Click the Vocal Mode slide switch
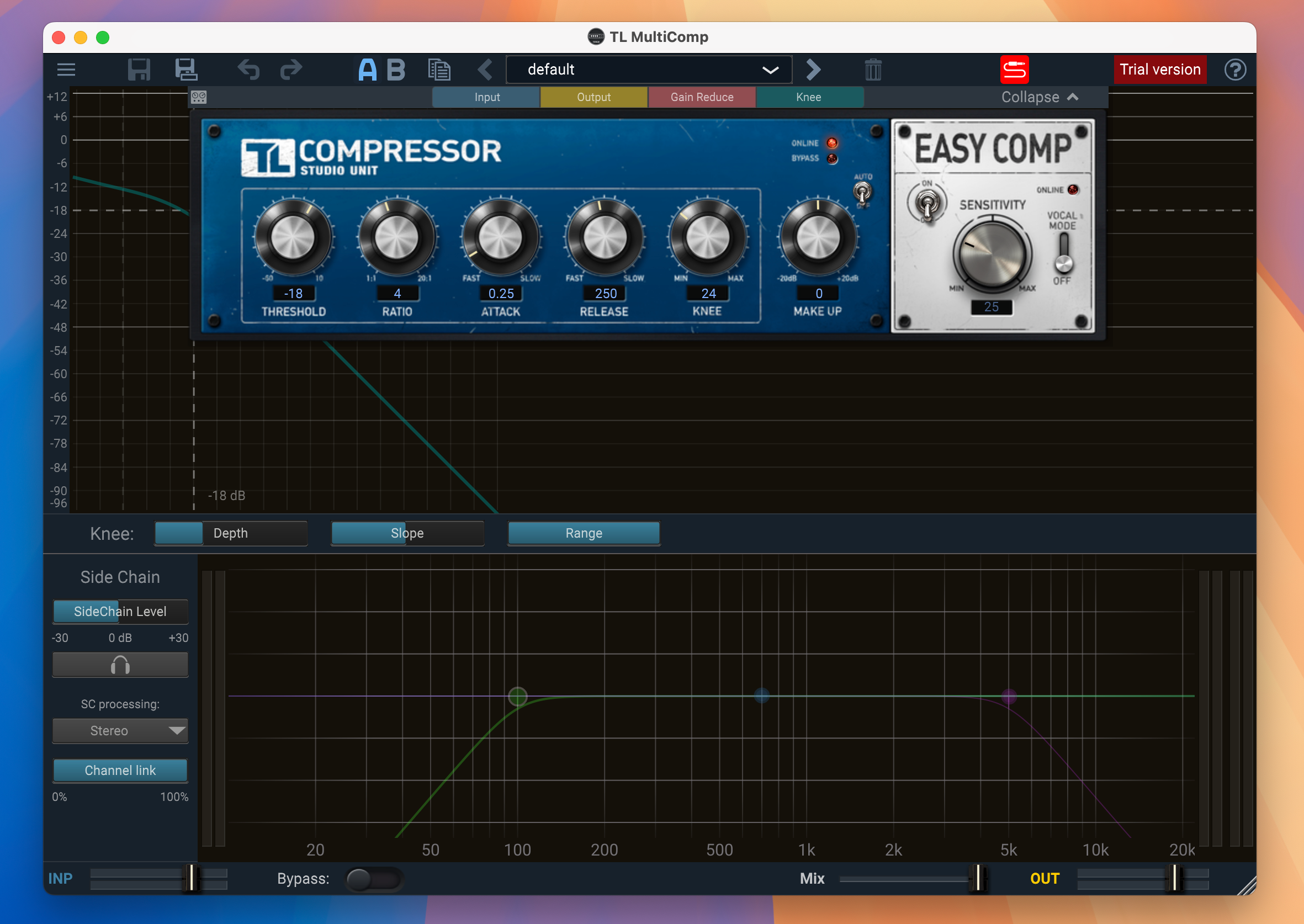 point(1063,253)
